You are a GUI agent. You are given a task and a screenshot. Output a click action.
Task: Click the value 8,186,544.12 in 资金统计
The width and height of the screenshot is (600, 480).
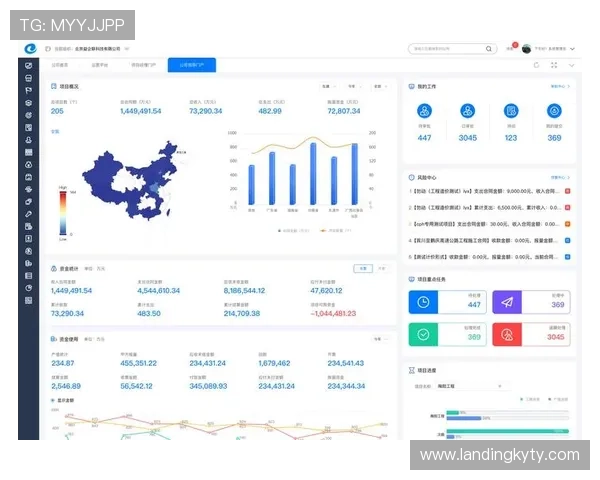coord(244,291)
